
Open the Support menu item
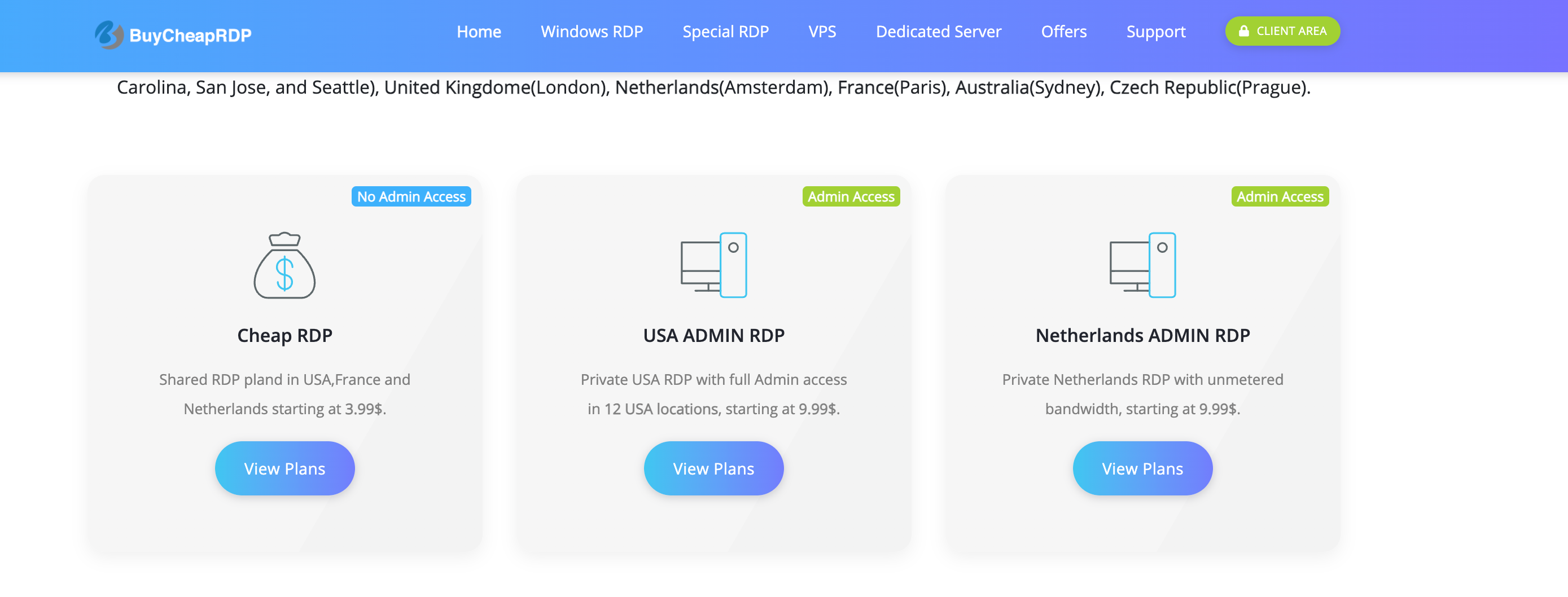1155,32
